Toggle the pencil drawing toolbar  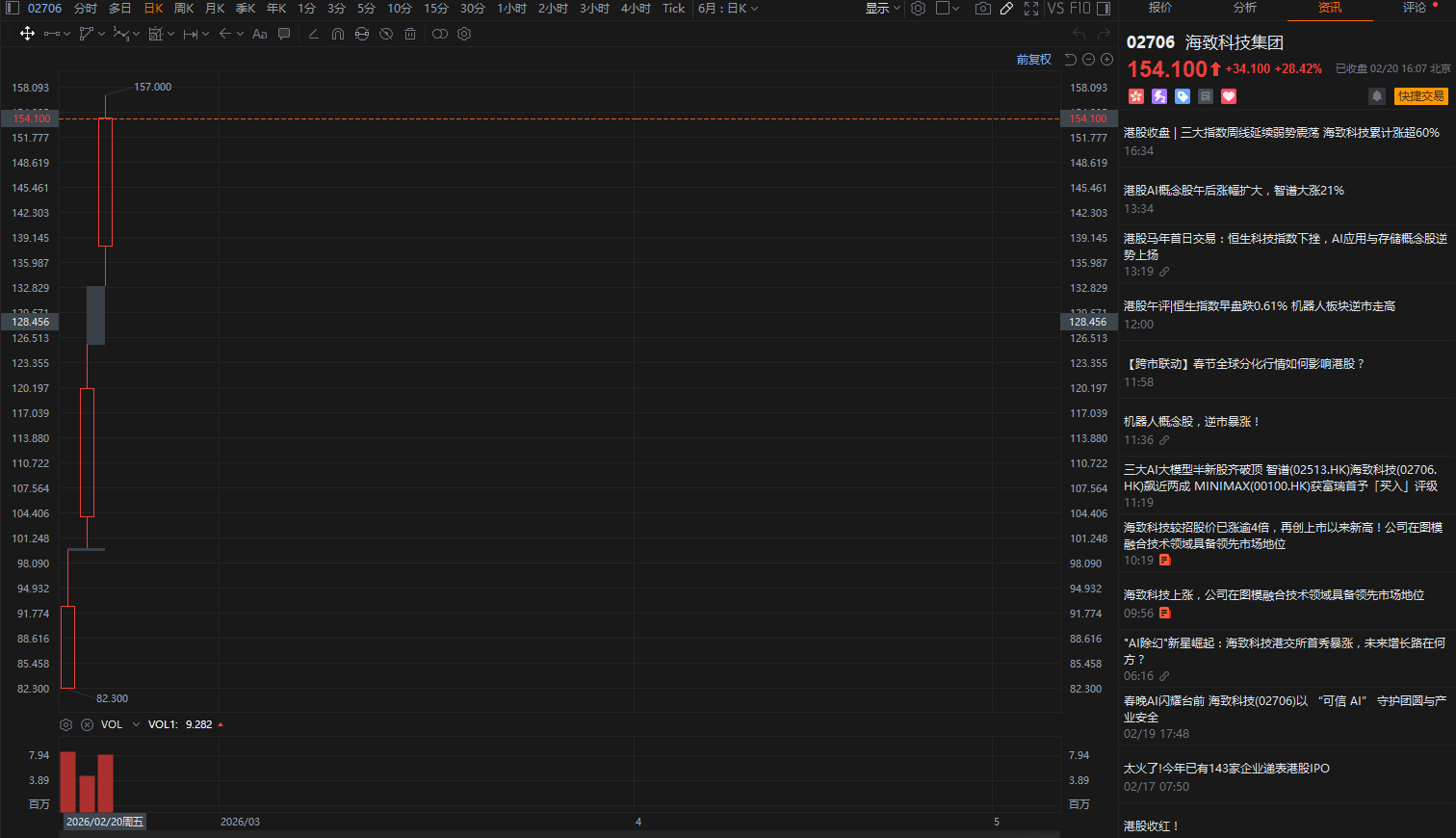[x=1006, y=8]
